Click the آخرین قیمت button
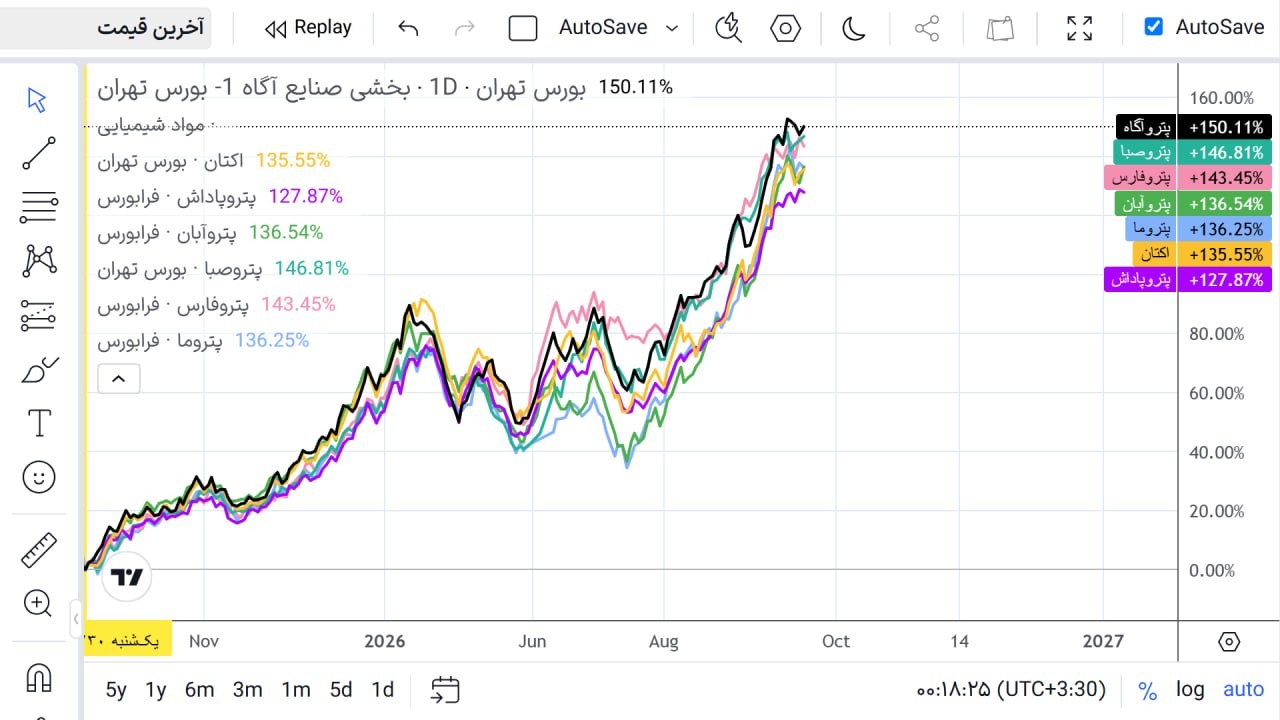 (x=108, y=27)
